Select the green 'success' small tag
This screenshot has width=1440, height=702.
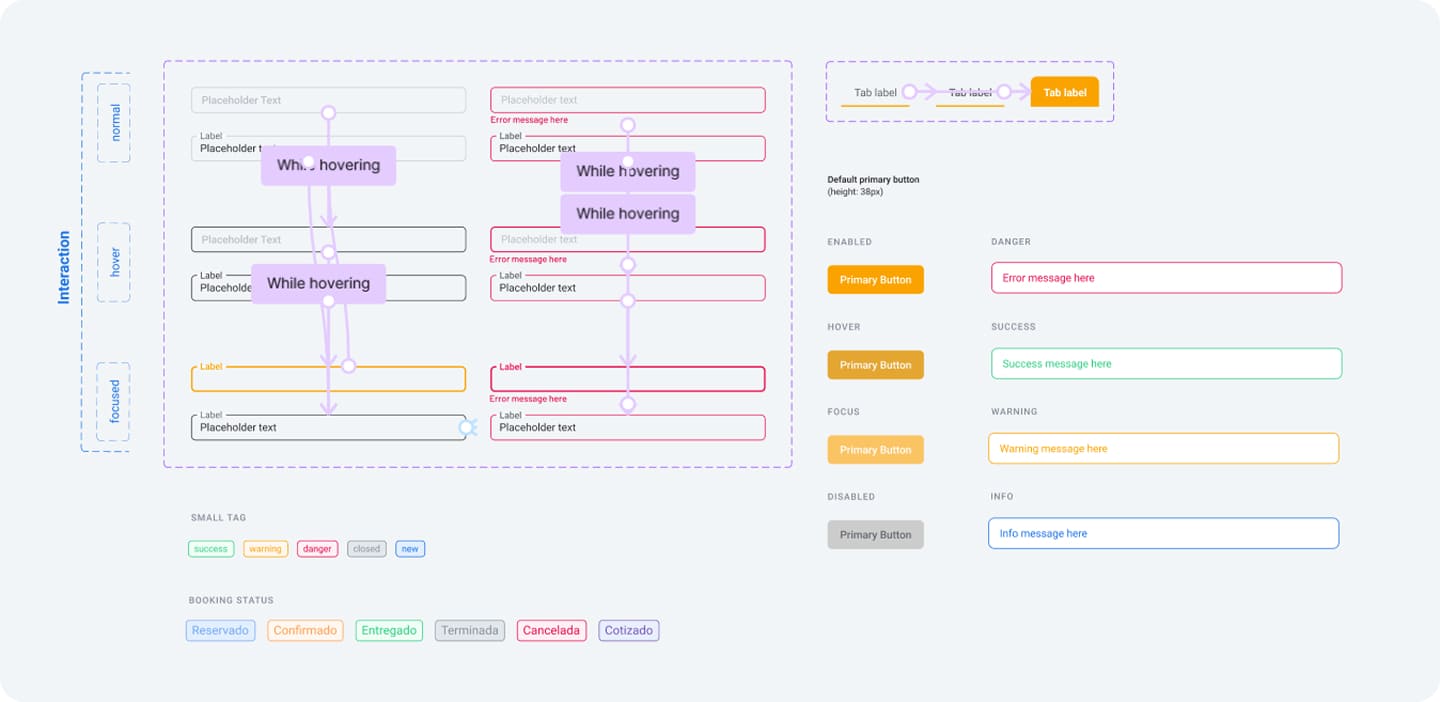[x=211, y=549]
